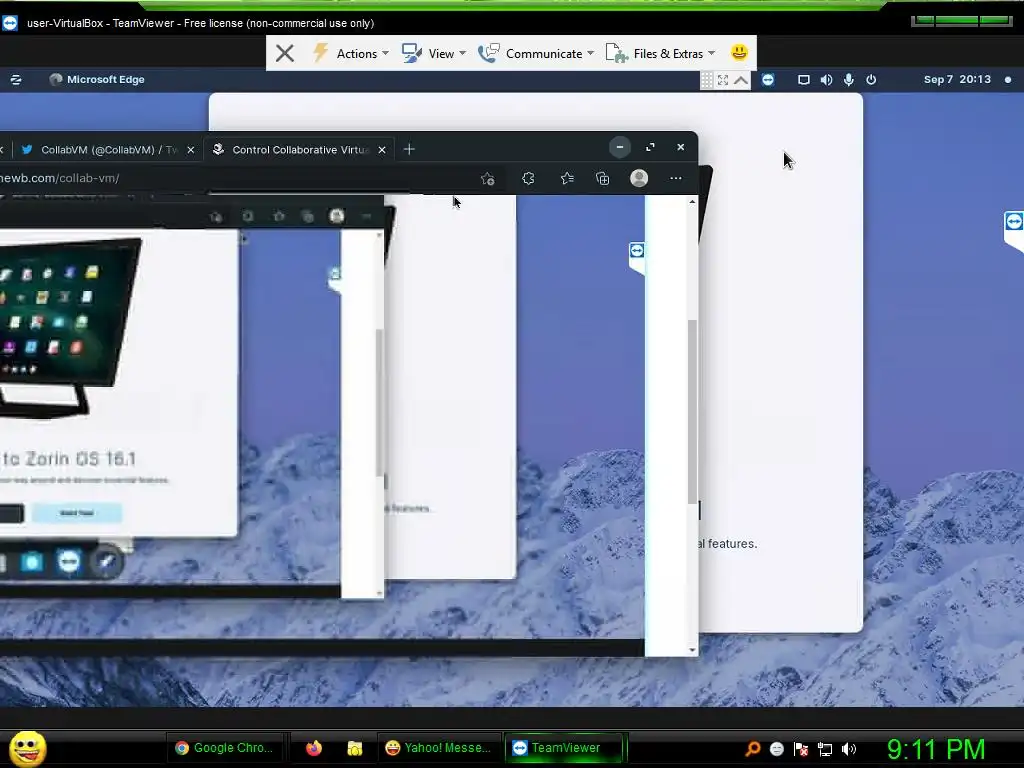
Task: Click the screen icon in the Zorin panel
Action: coord(804,80)
